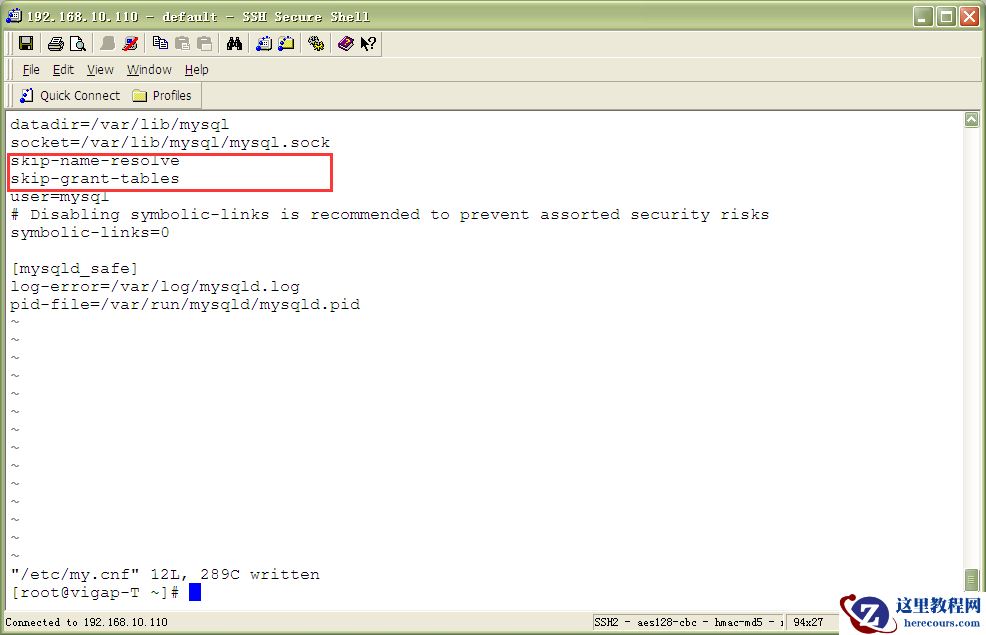Screen dimensions: 986x635
Task: Click the SSH app icon in title bar
Action: pyautogui.click(x=14, y=16)
